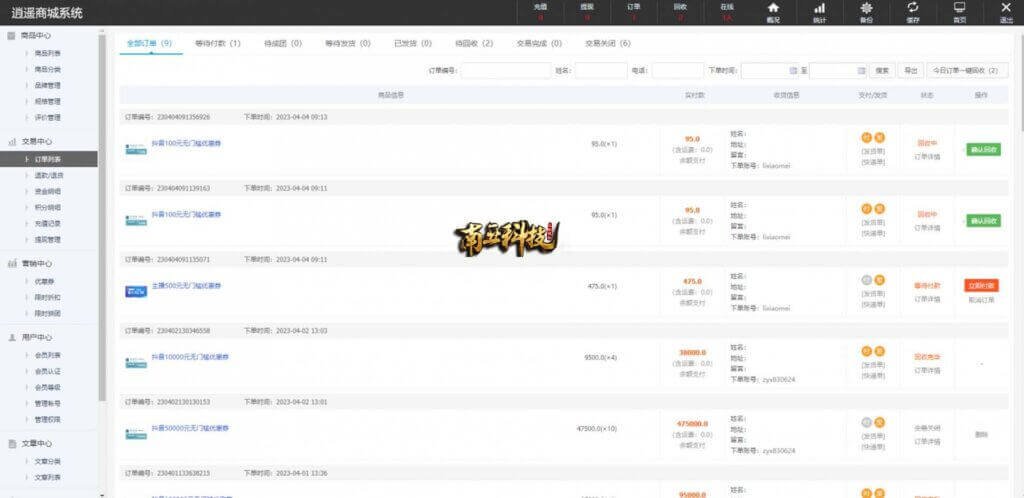This screenshot has height=498, width=1024.
Task: Click the 订单编号 input field
Action: coord(505,71)
